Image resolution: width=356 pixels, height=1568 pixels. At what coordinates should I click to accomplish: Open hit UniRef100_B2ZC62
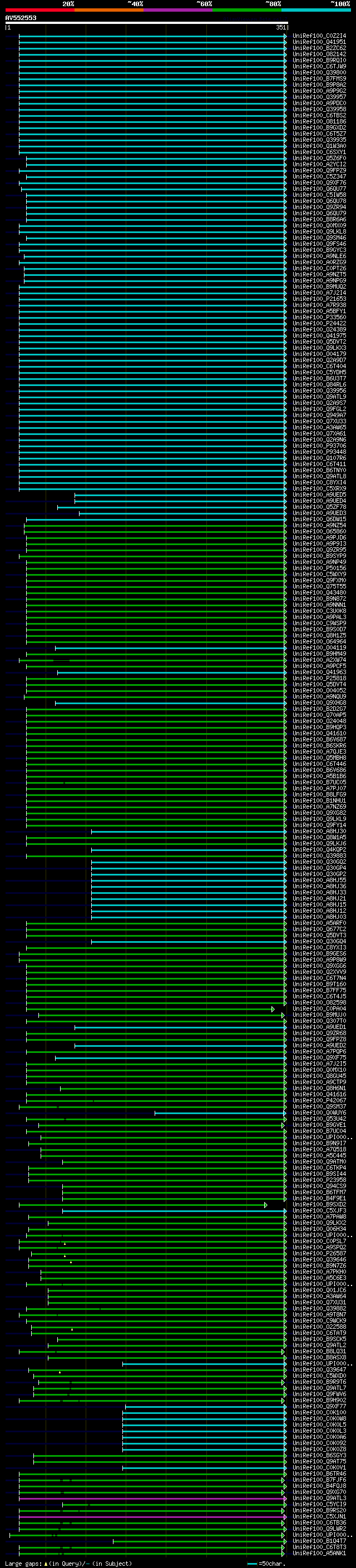[319, 48]
